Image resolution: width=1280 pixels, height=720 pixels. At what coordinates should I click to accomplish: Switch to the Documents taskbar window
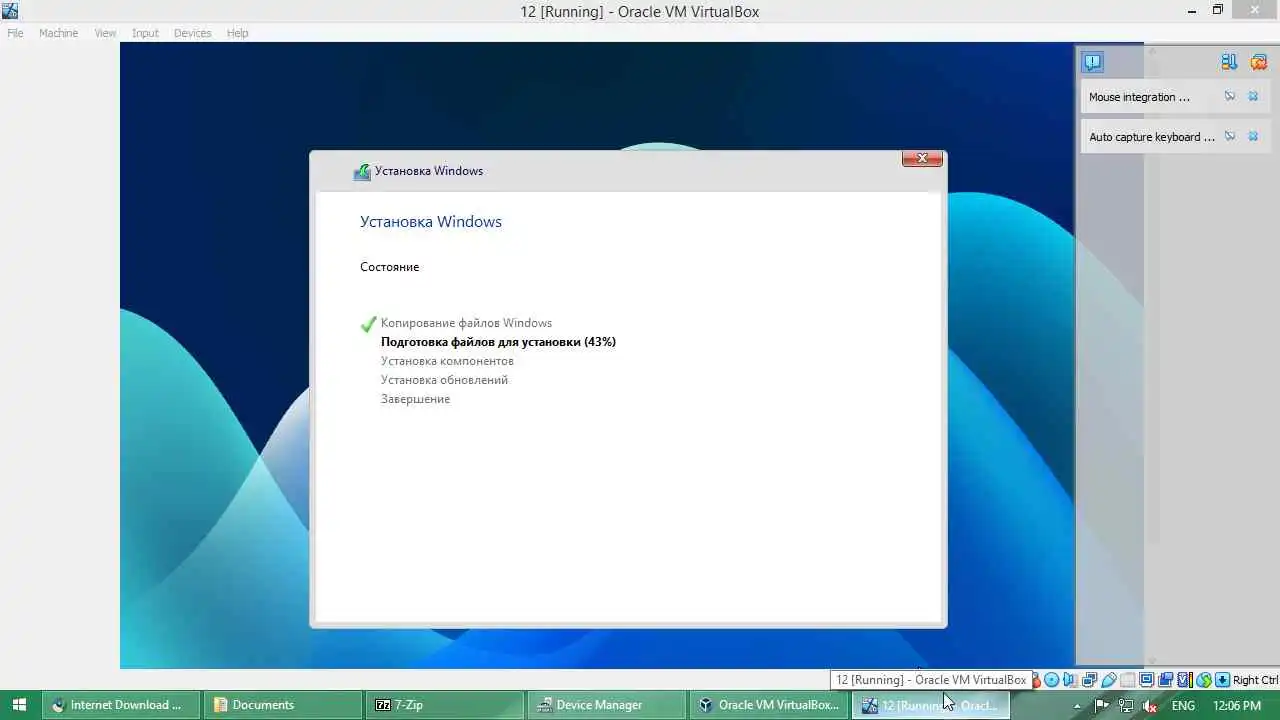[283, 705]
